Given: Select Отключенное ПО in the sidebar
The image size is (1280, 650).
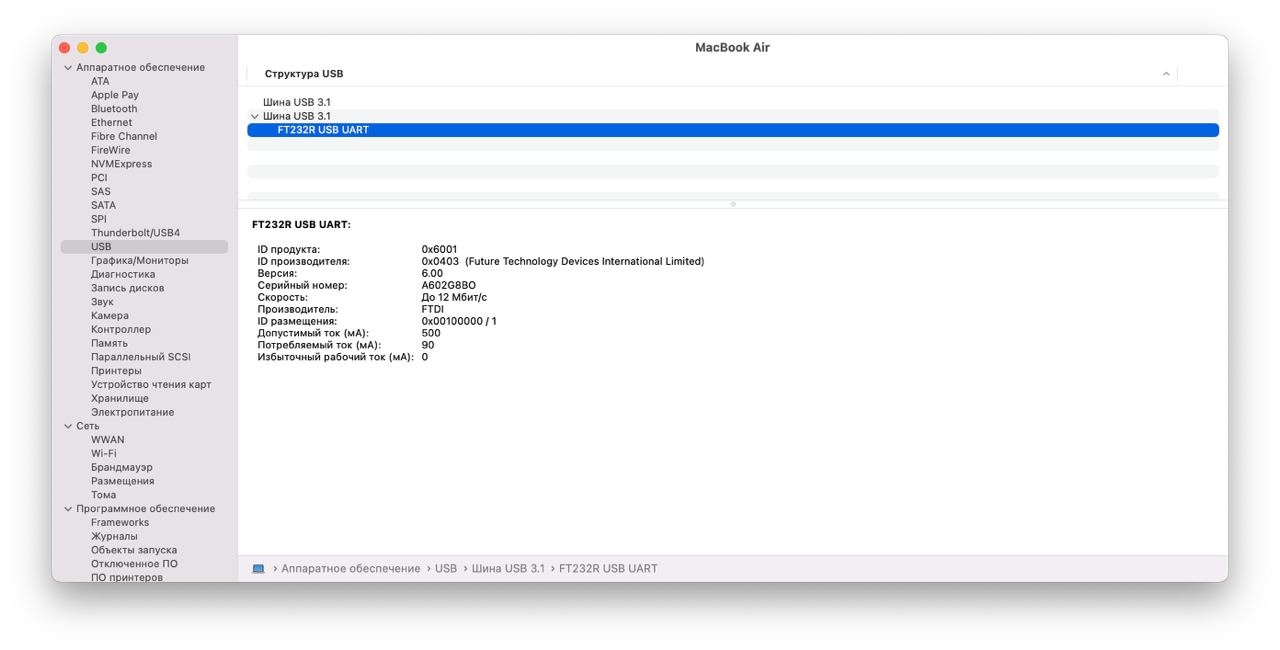Looking at the screenshot, I should pyautogui.click(x=134, y=564).
